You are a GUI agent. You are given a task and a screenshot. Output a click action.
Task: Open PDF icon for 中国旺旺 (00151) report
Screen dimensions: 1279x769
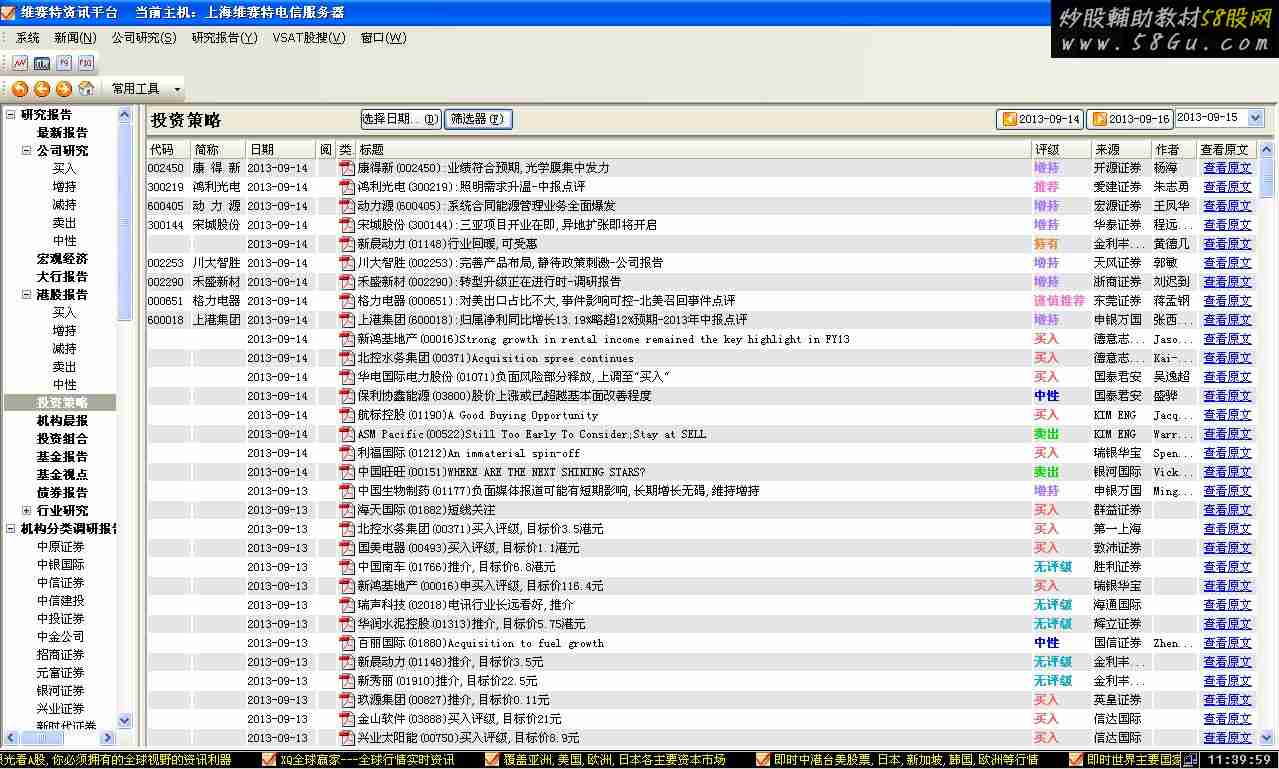point(348,472)
